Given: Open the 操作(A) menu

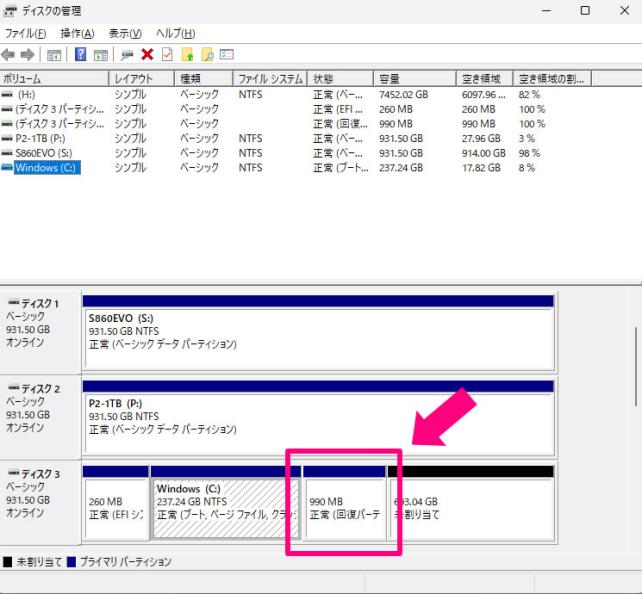Looking at the screenshot, I should (77, 34).
